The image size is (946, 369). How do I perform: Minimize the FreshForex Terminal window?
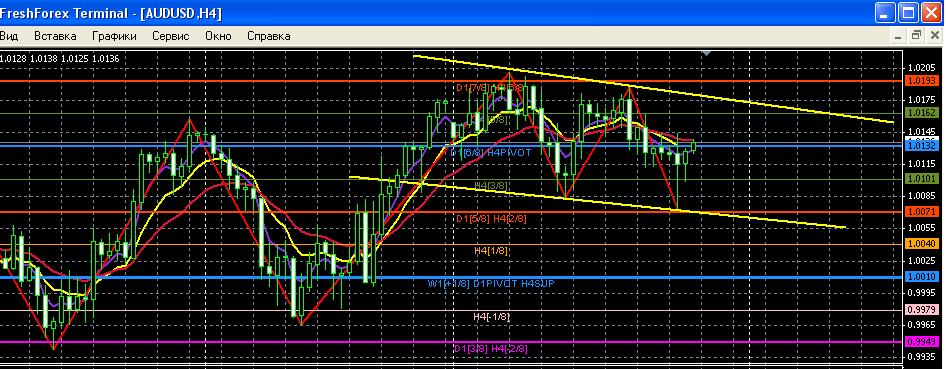click(886, 12)
